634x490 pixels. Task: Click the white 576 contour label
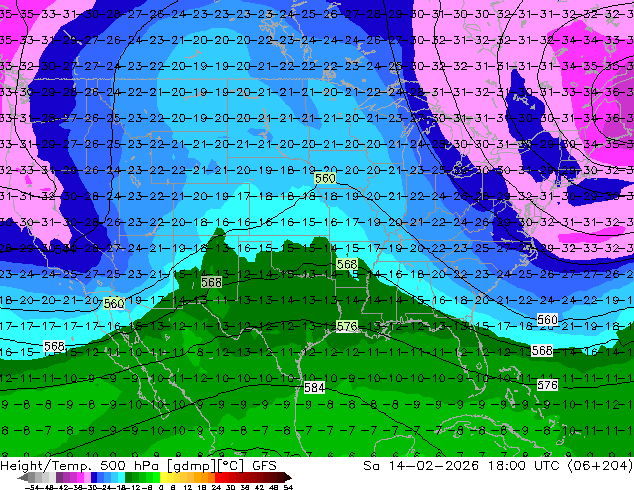pyautogui.click(x=547, y=385)
